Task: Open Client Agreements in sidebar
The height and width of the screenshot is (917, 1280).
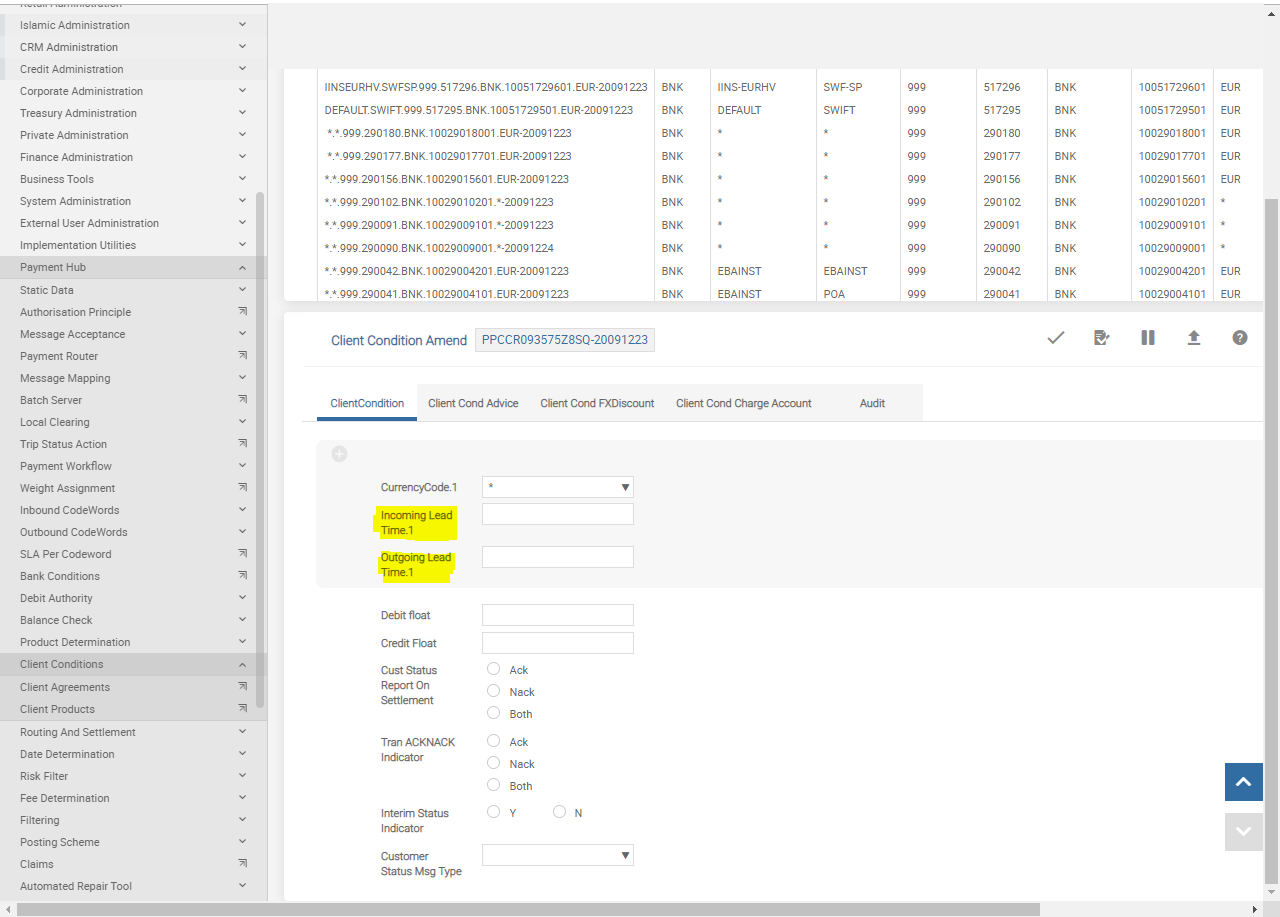Action: point(65,687)
